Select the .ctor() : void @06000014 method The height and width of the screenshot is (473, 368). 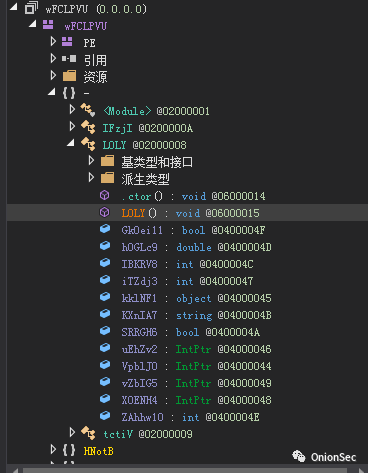[193, 196]
